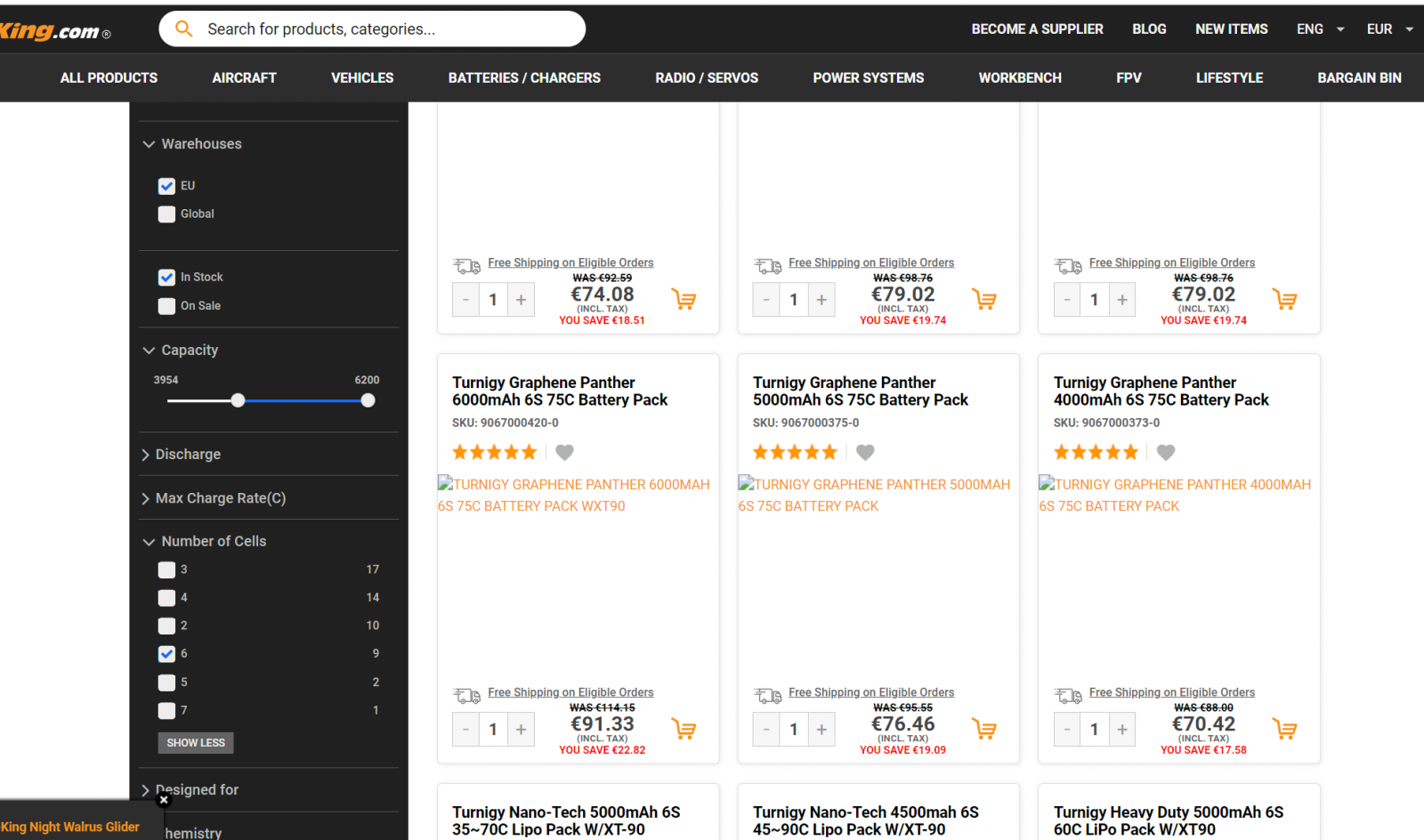
Task: Open the ENG language dropdown
Action: point(1320,29)
